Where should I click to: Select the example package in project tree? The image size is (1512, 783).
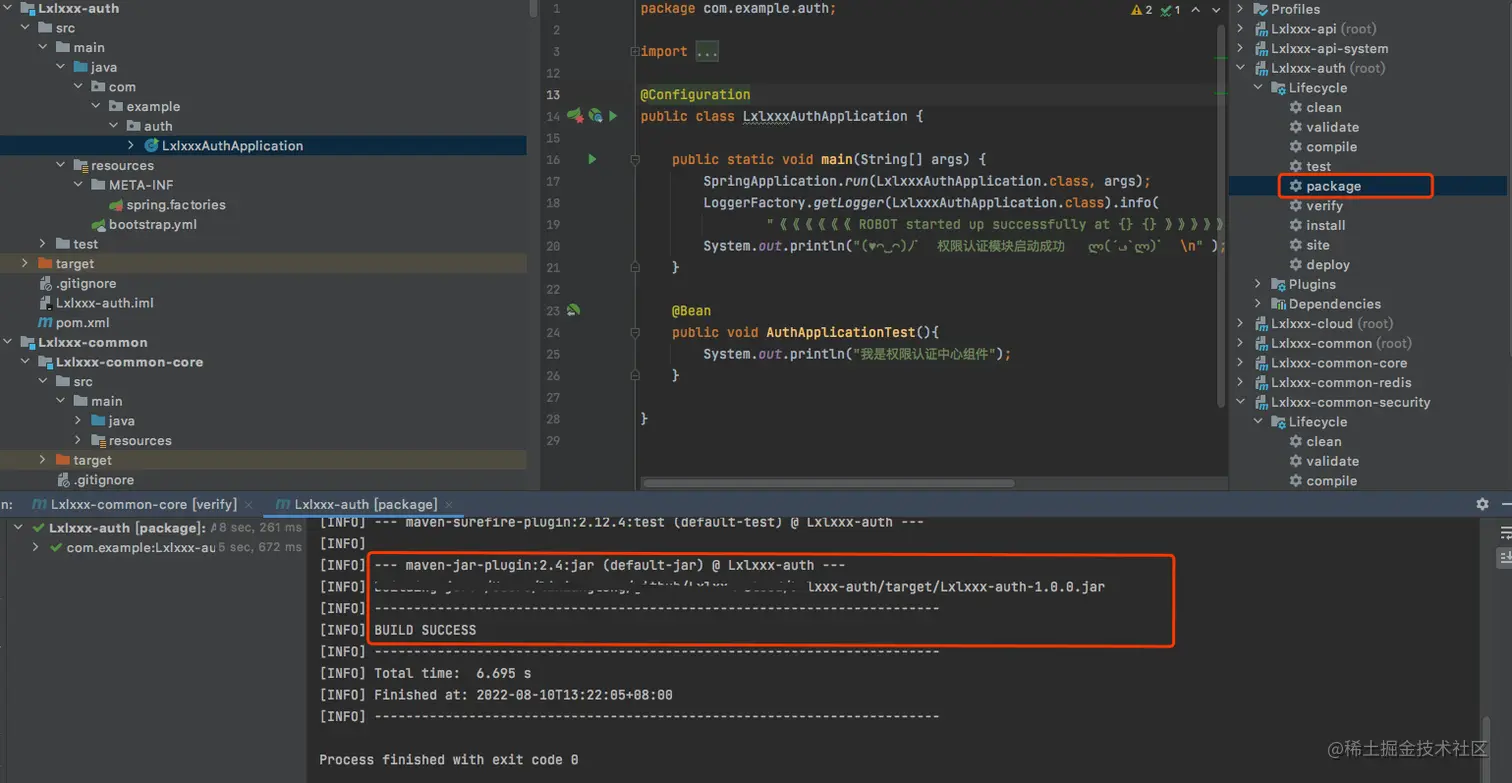point(153,107)
